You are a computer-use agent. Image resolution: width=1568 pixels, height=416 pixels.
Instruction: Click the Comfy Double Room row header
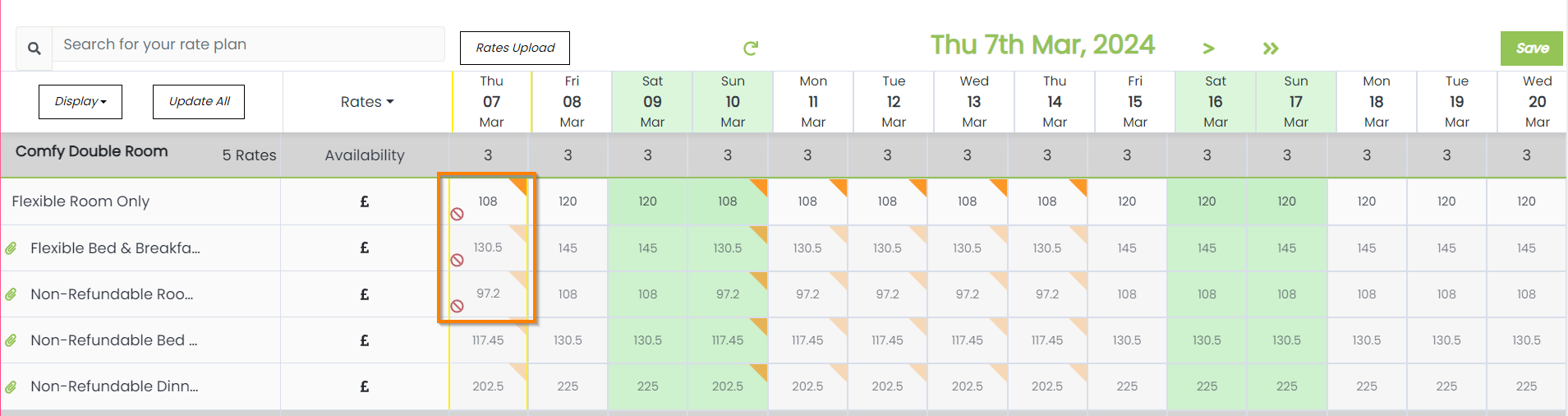click(92, 151)
